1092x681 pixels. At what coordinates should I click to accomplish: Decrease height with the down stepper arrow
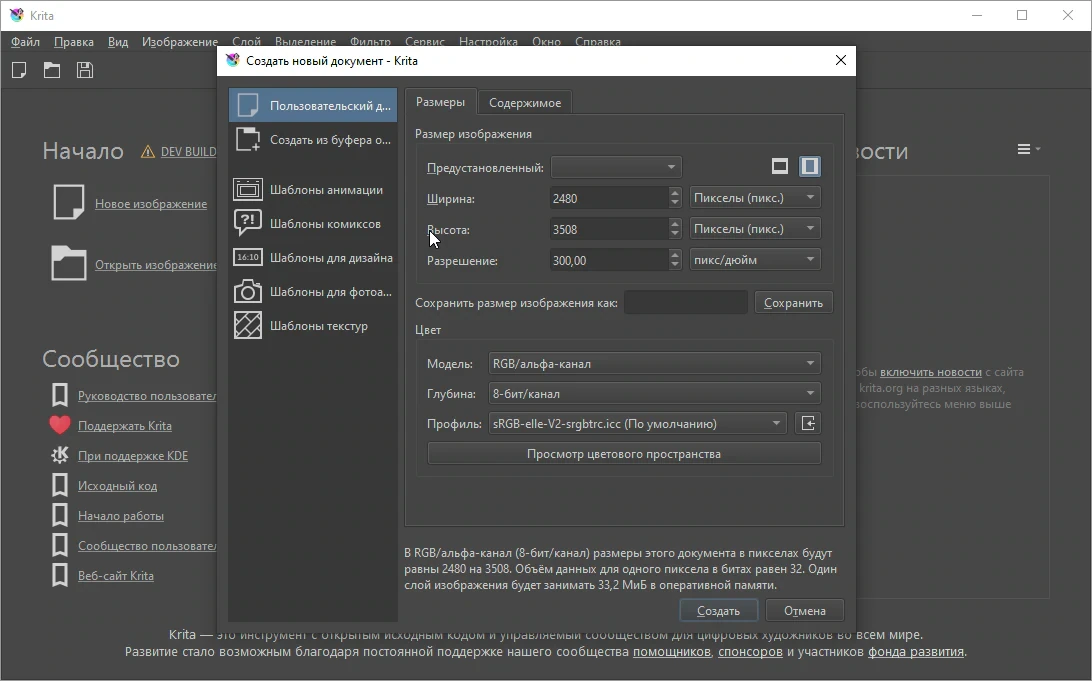click(x=674, y=234)
